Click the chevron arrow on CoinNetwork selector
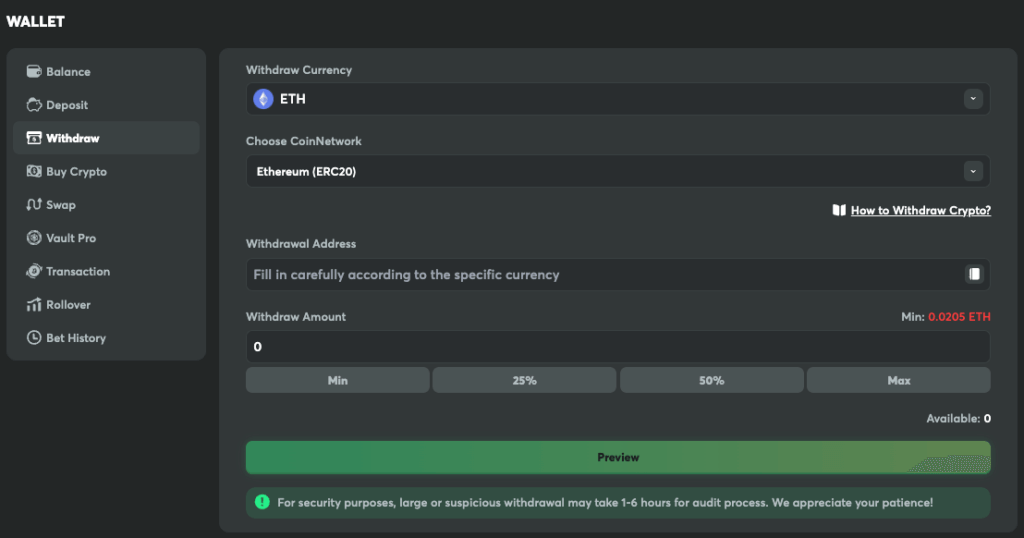1024x538 pixels. point(973,171)
